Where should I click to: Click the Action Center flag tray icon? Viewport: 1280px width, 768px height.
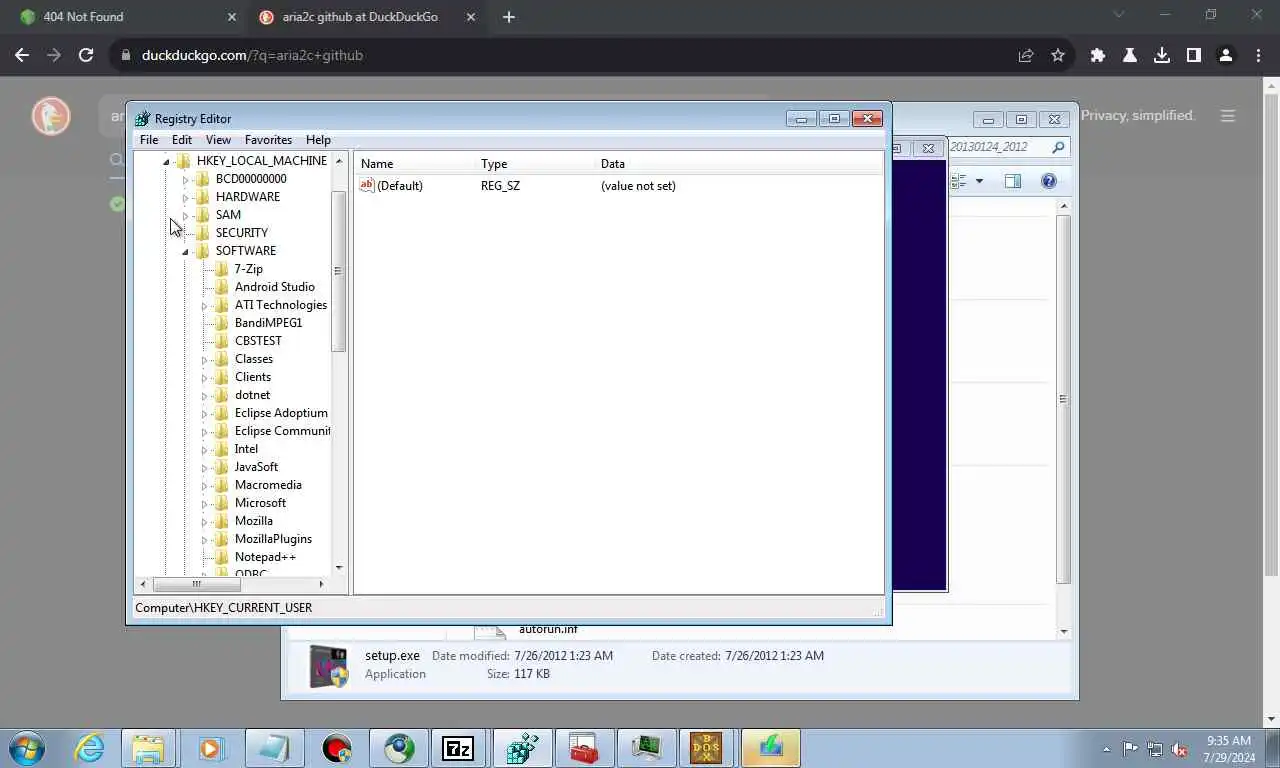[x=1130, y=749]
